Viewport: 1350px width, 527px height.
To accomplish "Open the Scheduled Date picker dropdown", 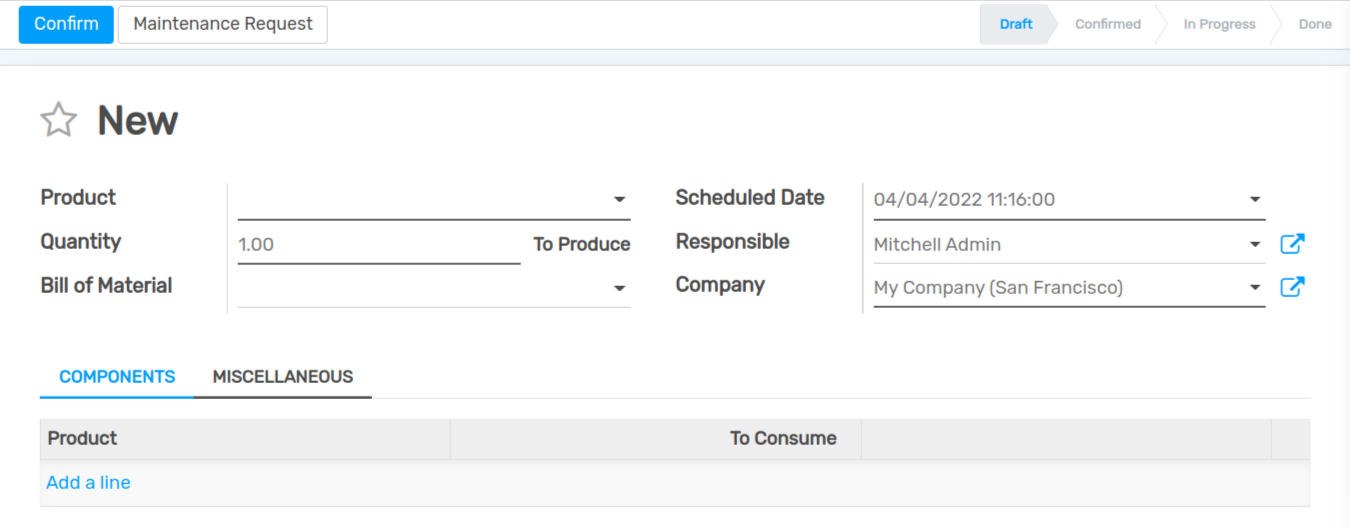I will tap(1255, 200).
